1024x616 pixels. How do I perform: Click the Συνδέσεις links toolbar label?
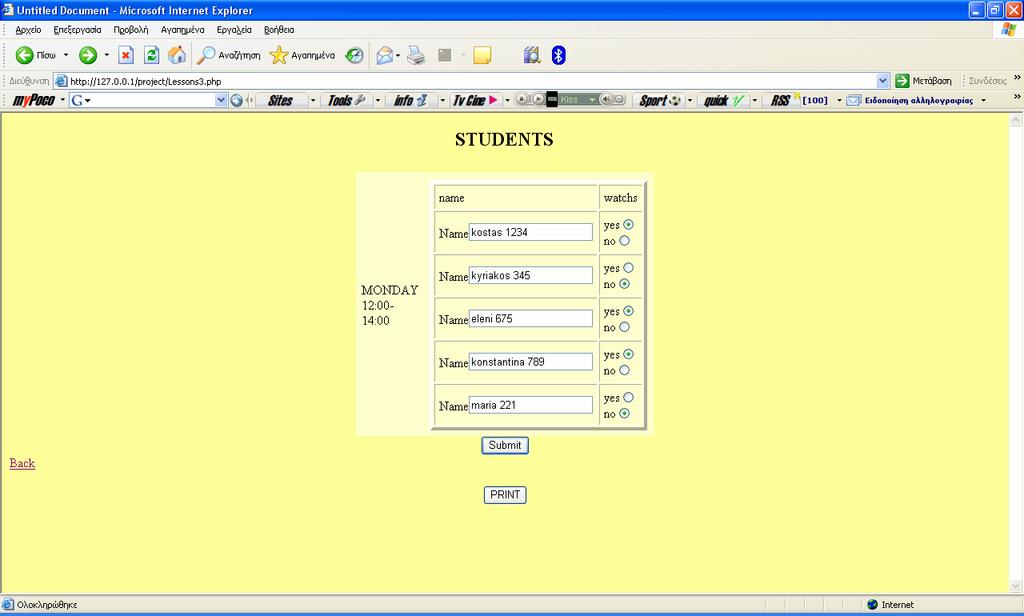click(987, 81)
